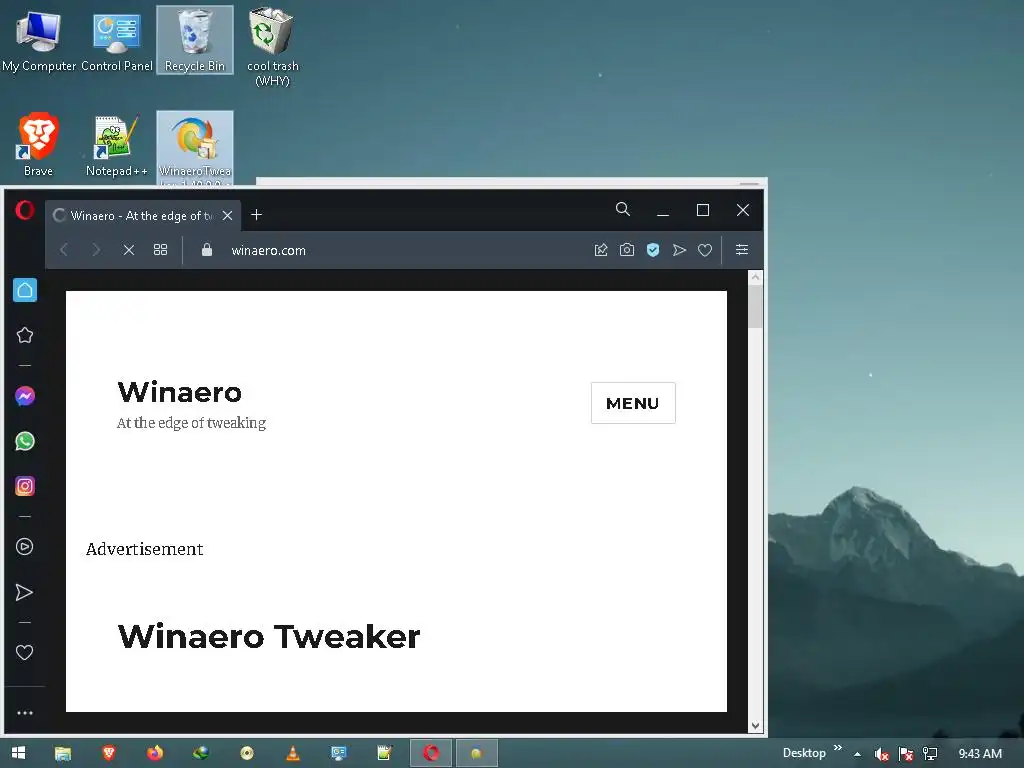
Task: Open sidebar Pinboards heart
Action: 25,652
